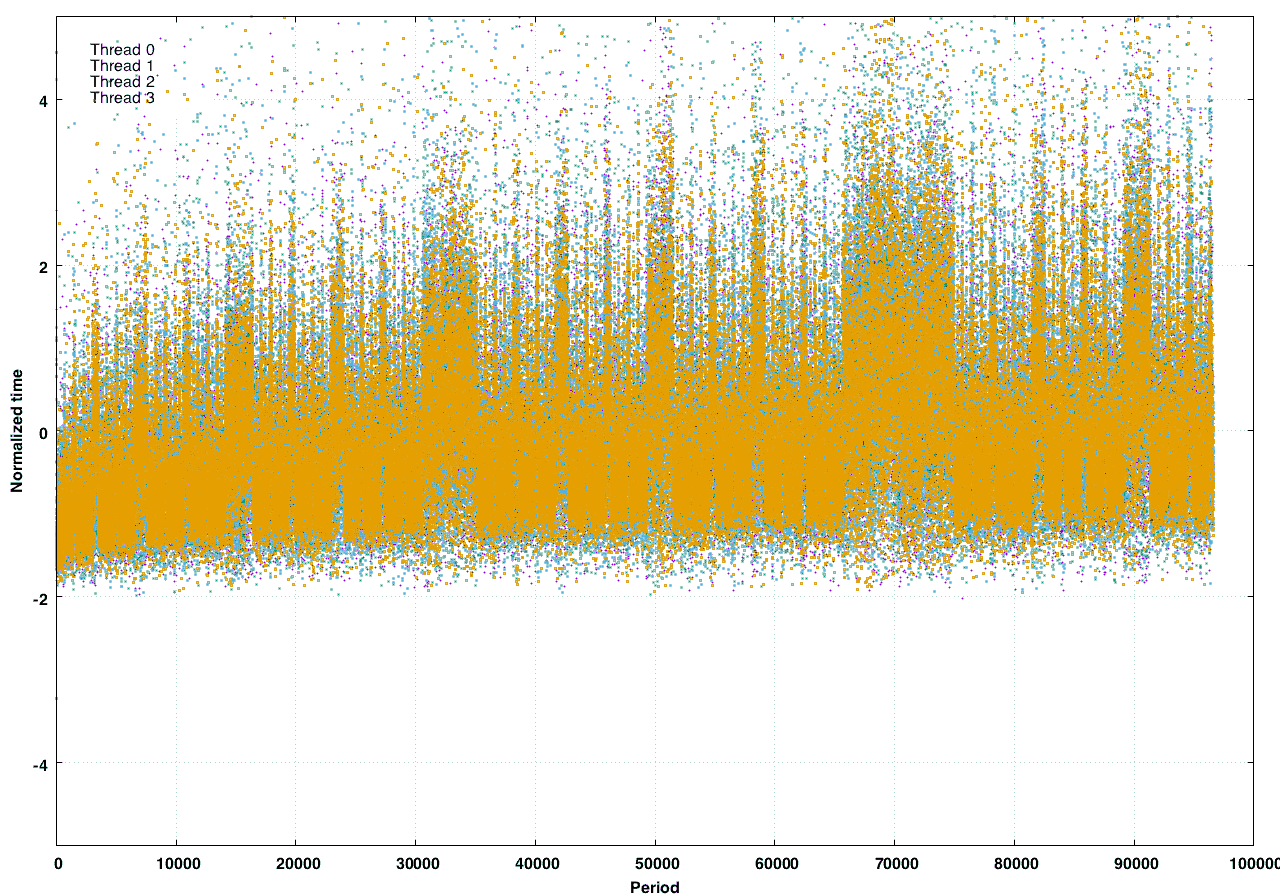Click the x-axis tick label 10000
Viewport: 1280px width, 896px height.
coord(176,862)
